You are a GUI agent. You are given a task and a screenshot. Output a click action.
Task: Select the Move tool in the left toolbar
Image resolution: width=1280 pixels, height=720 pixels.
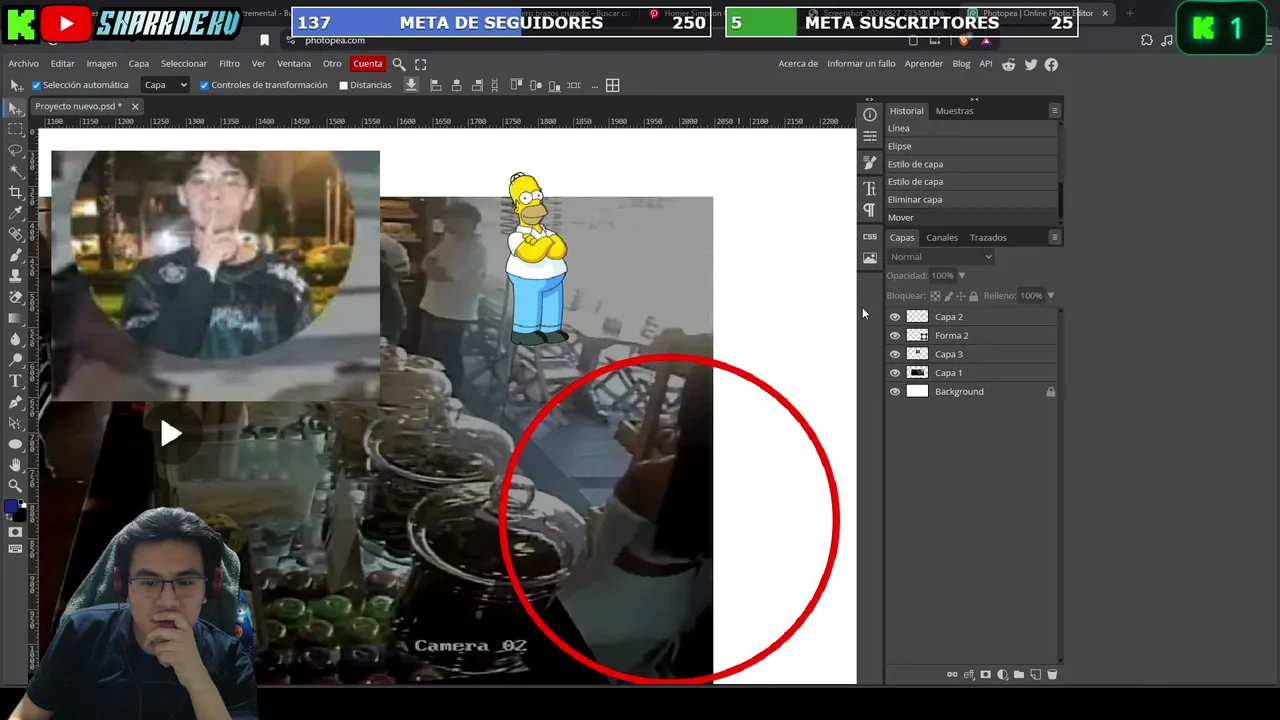pyautogui.click(x=15, y=108)
